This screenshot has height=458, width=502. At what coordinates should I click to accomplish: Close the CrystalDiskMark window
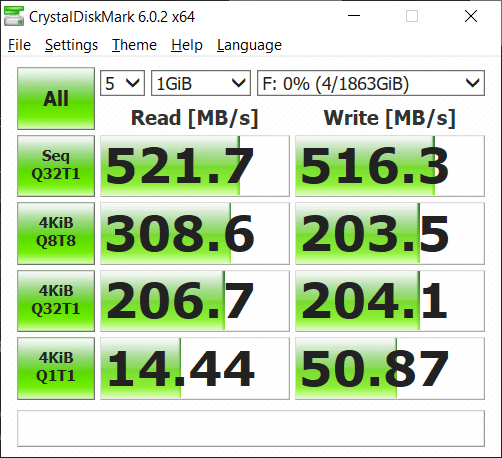[471, 16]
